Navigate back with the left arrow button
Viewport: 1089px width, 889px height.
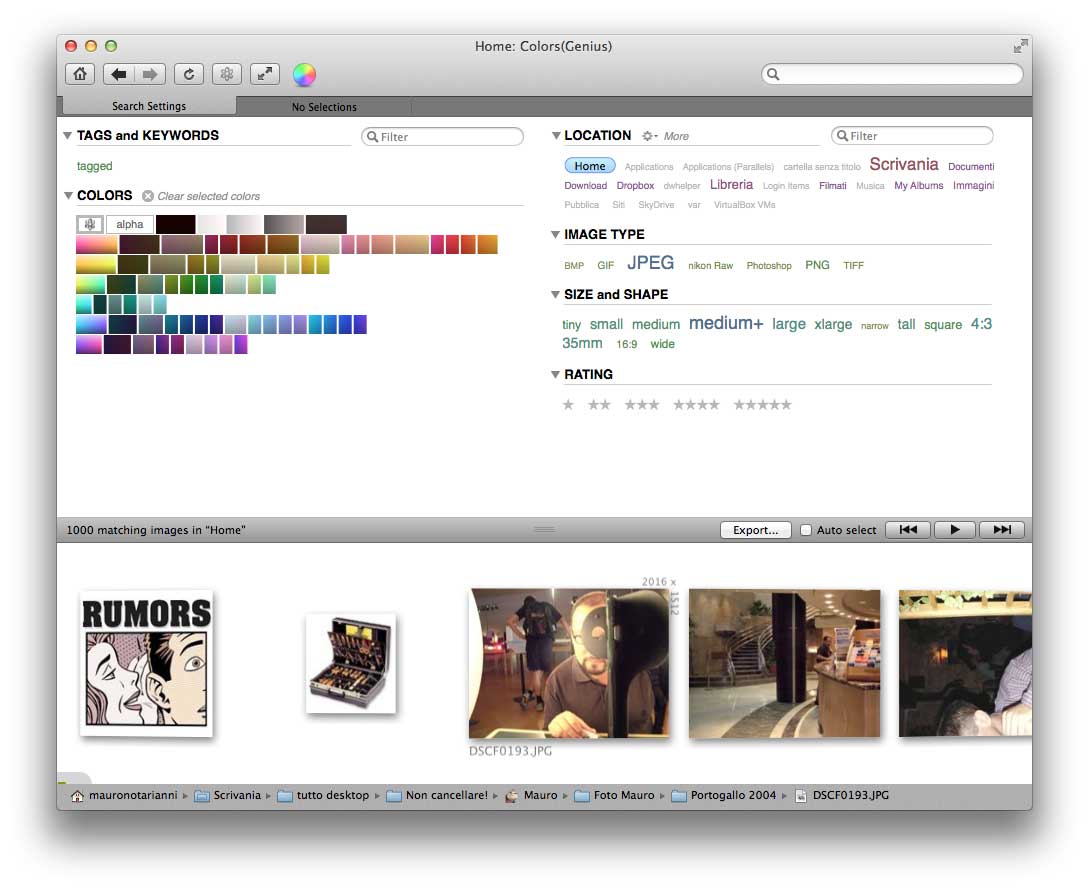[119, 74]
